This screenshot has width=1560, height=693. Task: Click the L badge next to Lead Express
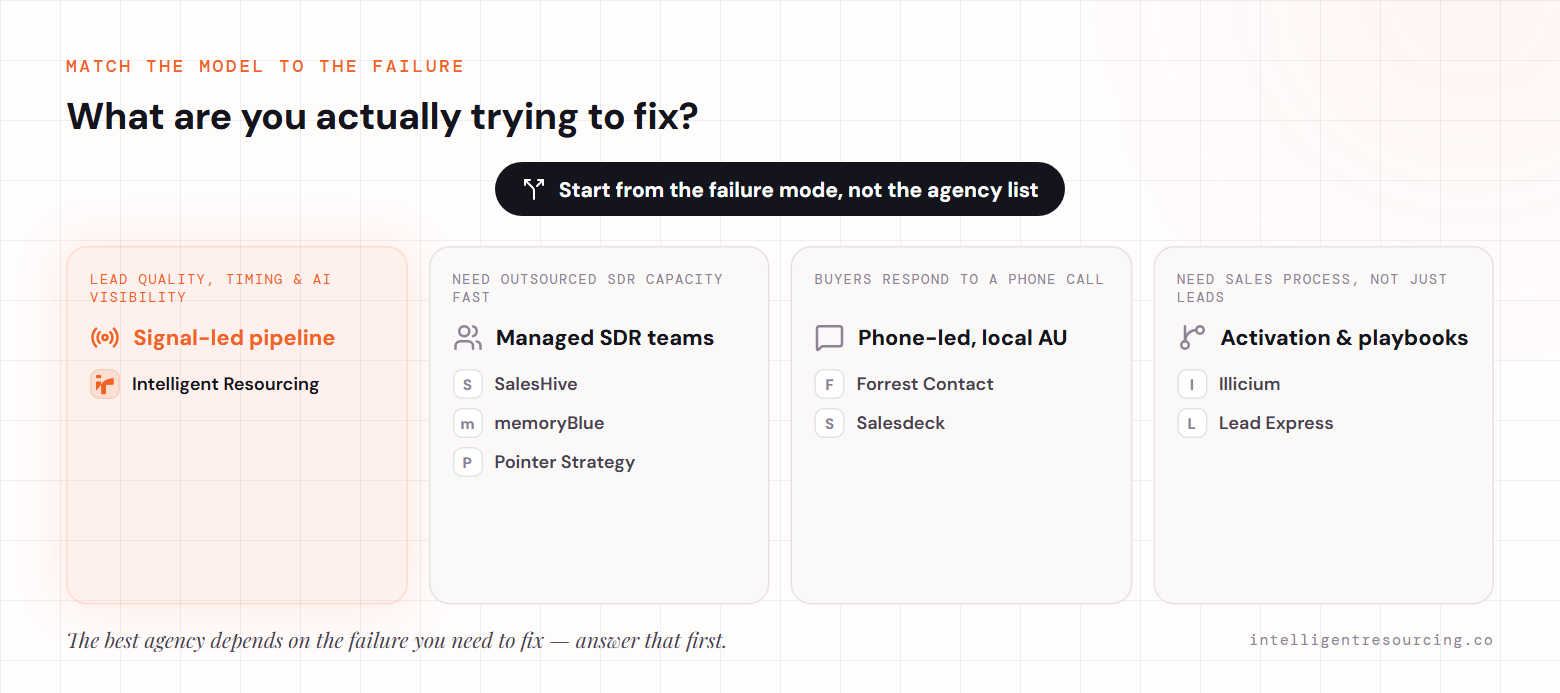tap(1192, 423)
